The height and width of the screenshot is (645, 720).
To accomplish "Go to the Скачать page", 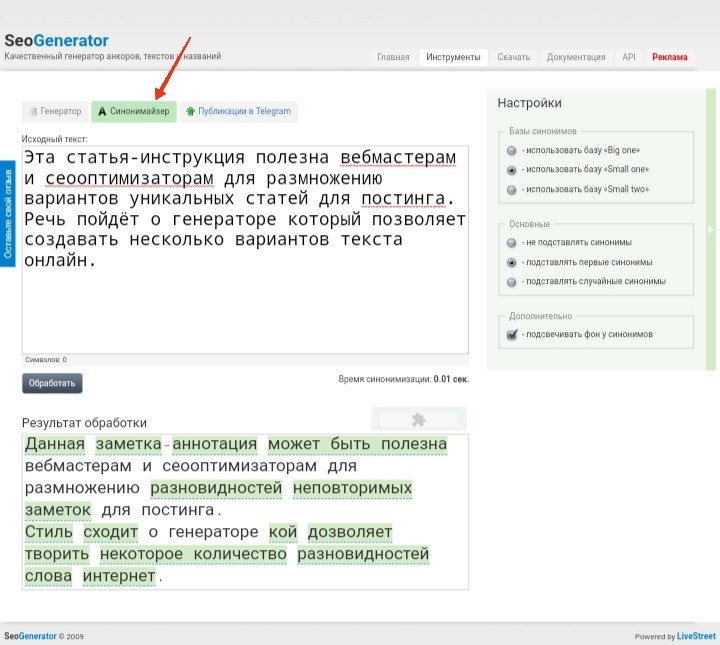I will pyautogui.click(x=513, y=57).
